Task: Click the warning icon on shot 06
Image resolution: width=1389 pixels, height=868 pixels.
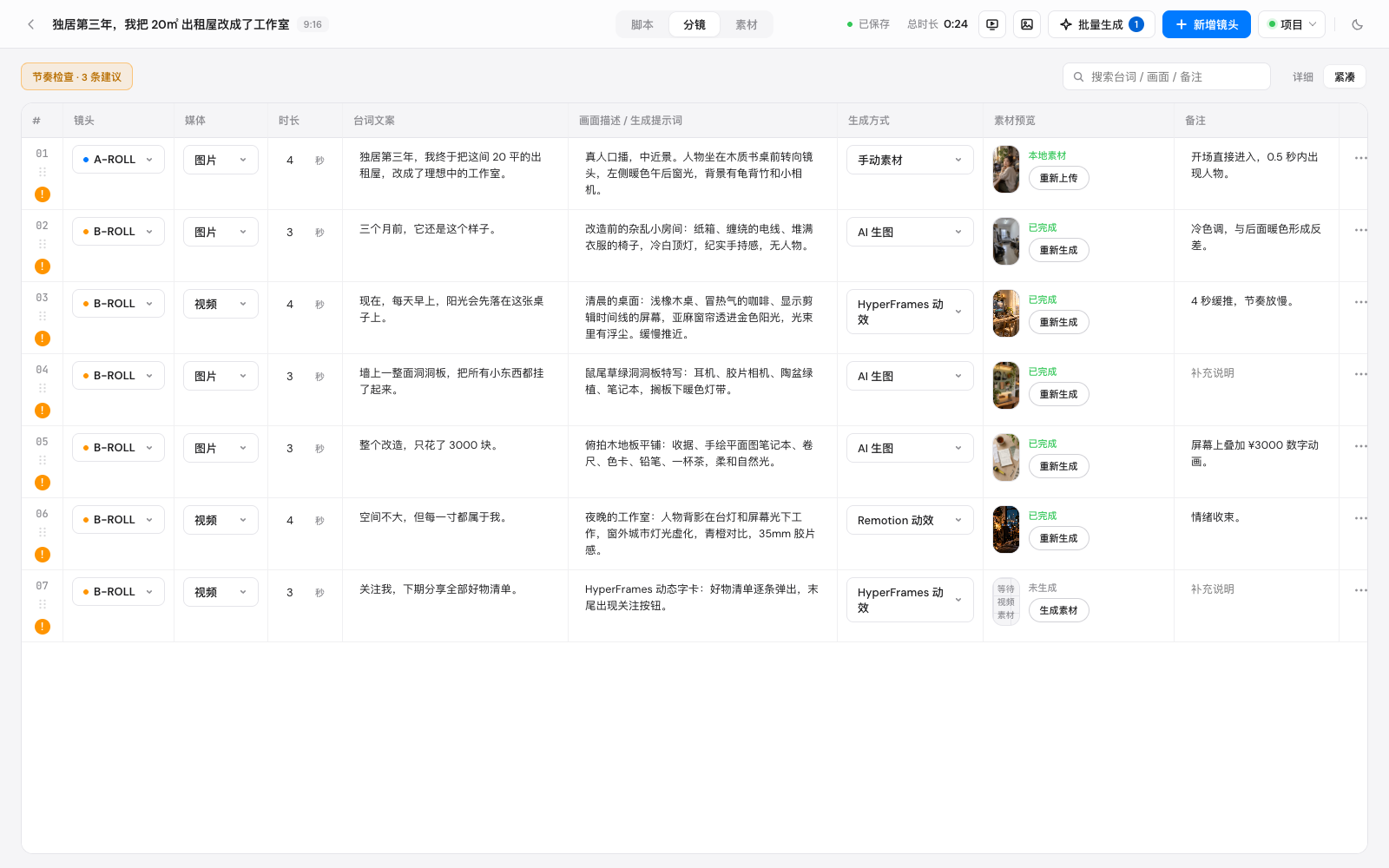Action: (x=43, y=555)
